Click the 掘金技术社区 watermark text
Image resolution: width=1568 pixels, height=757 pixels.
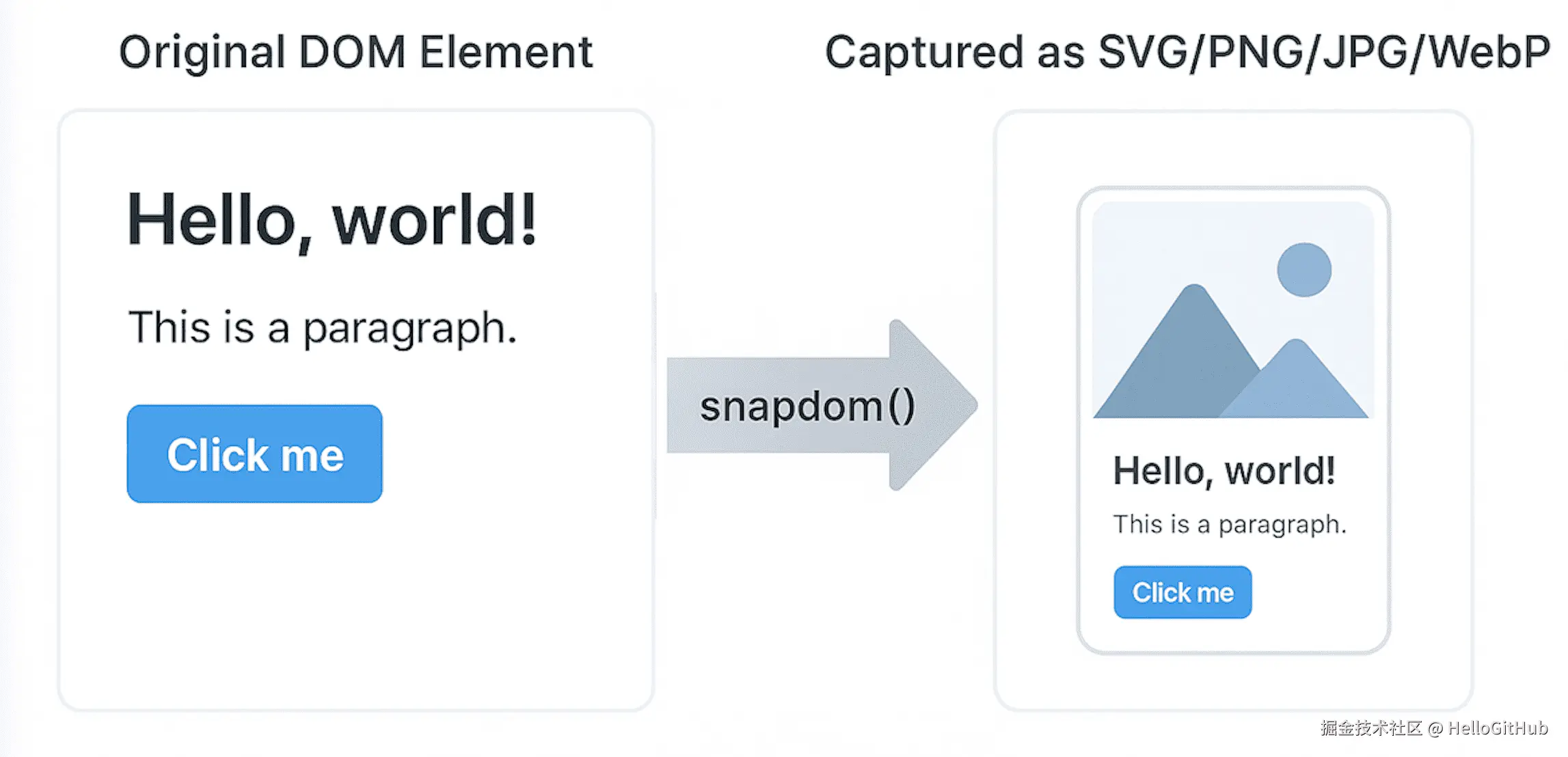point(1370,728)
